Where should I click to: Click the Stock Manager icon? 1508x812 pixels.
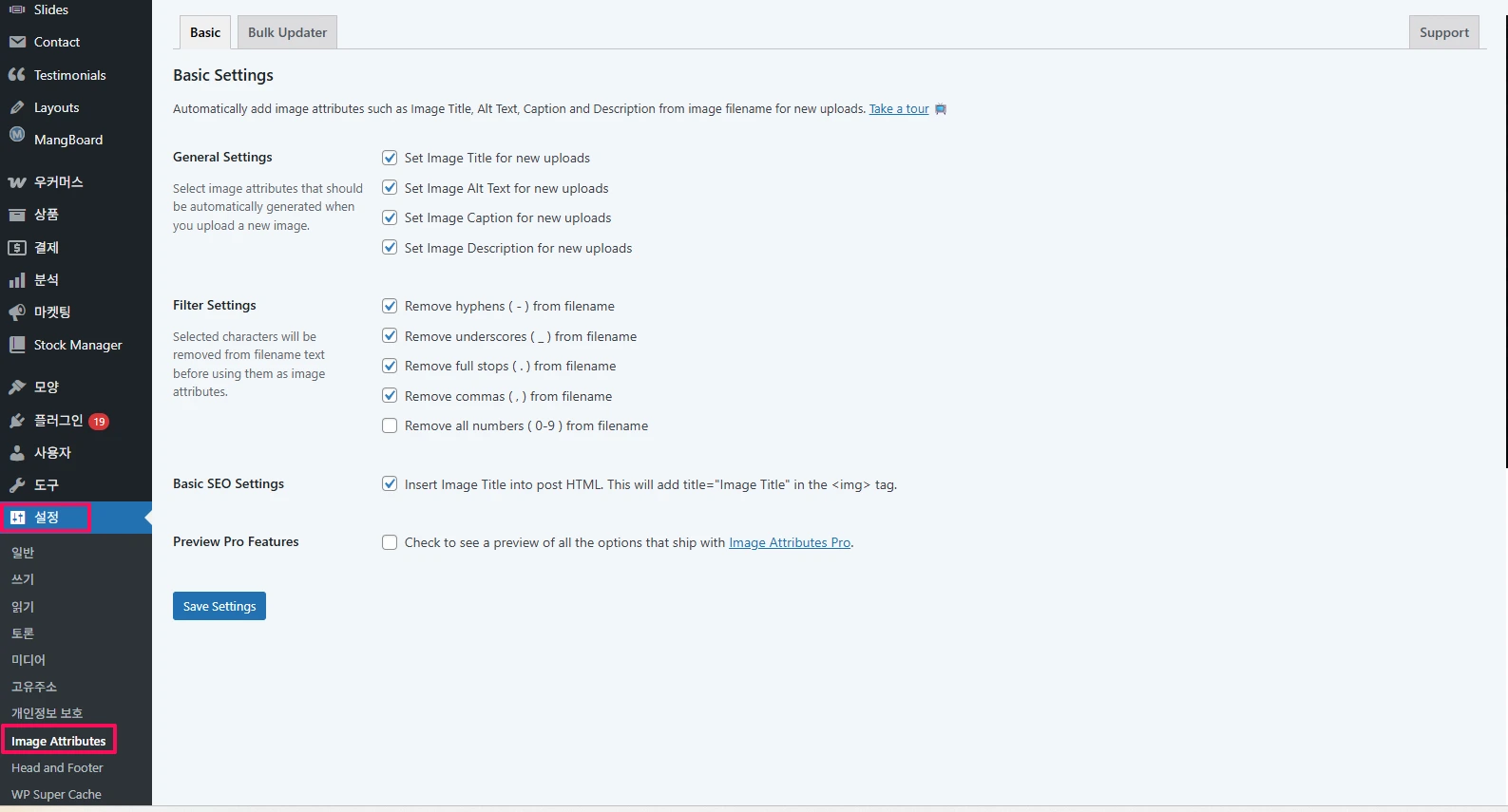click(17, 345)
